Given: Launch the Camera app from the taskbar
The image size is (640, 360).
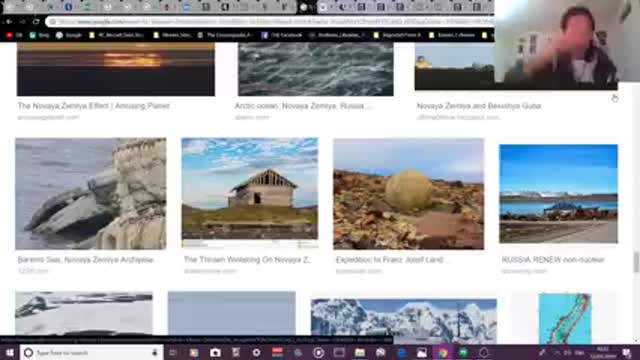Looking at the screenshot, I should pyautogui.click(x=215, y=353).
